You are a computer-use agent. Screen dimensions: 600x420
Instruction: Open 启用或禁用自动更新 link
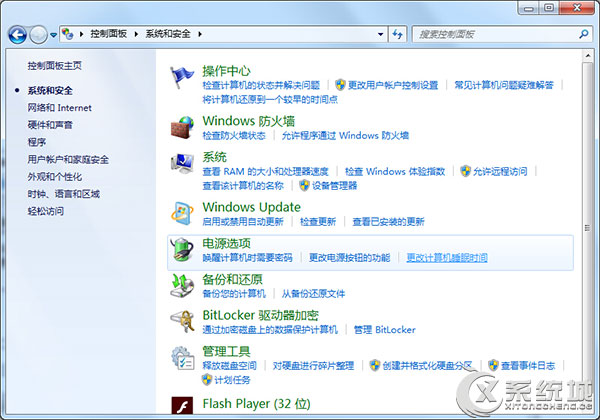click(243, 222)
